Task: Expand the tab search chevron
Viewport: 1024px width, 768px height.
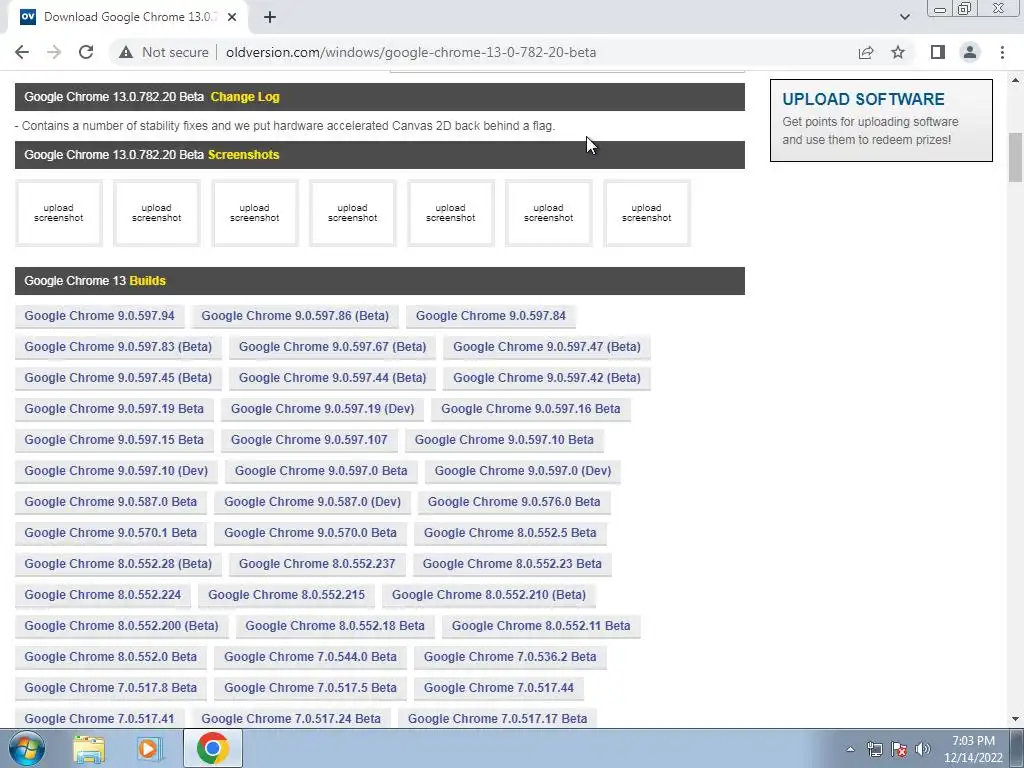Action: click(904, 17)
